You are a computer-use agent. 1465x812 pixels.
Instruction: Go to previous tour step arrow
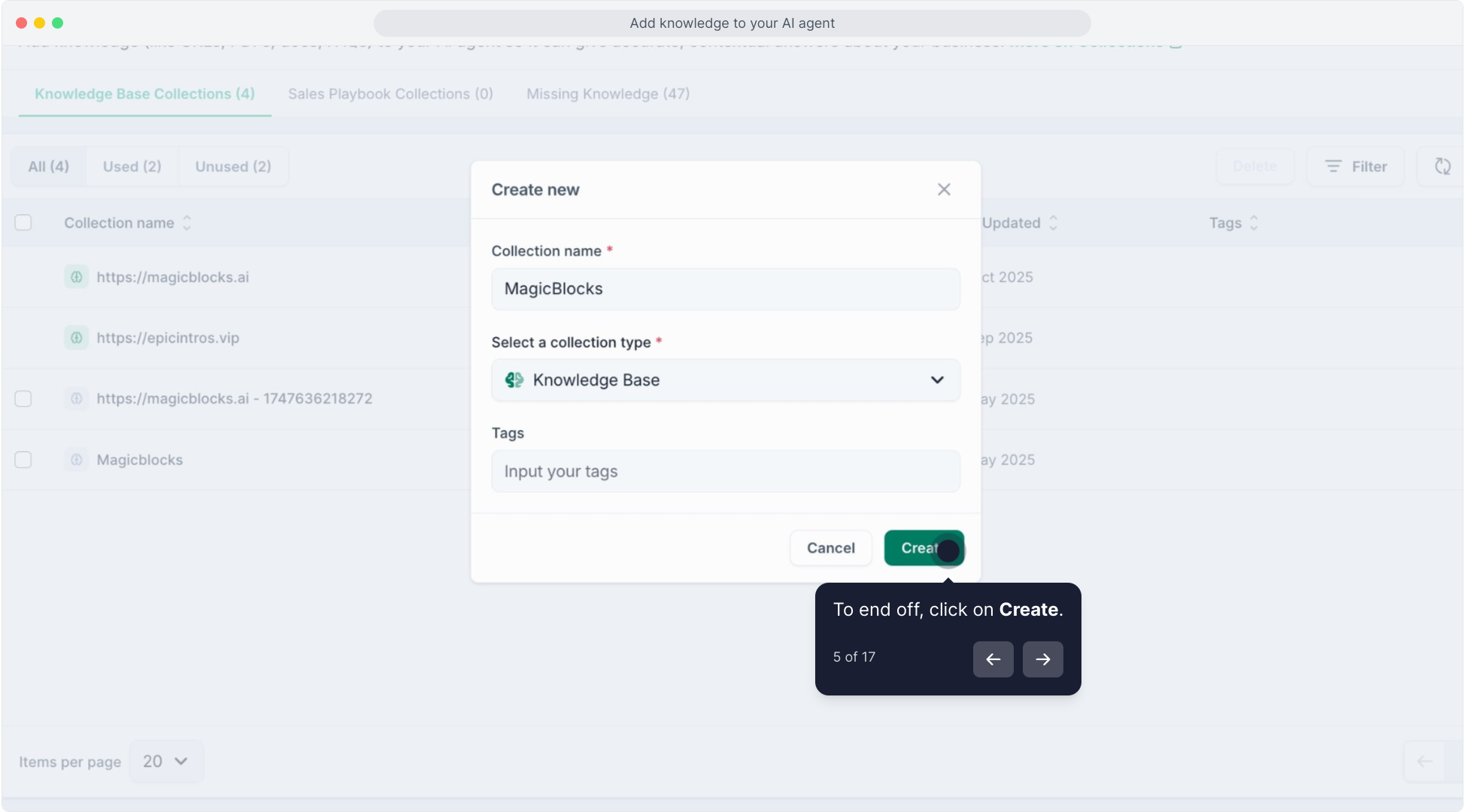(x=993, y=659)
